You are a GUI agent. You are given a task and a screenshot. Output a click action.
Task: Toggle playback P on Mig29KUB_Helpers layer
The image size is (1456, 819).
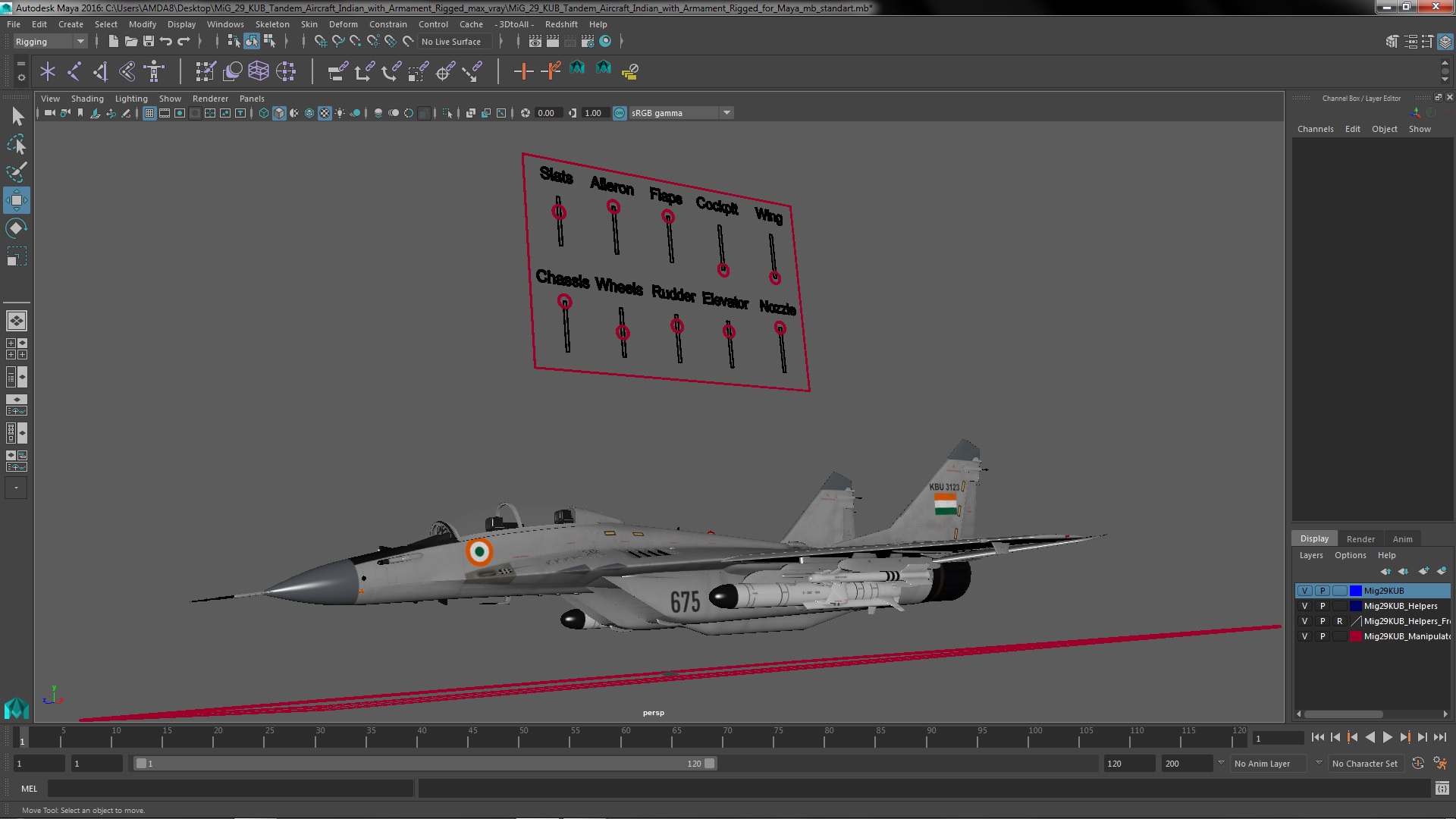point(1323,606)
